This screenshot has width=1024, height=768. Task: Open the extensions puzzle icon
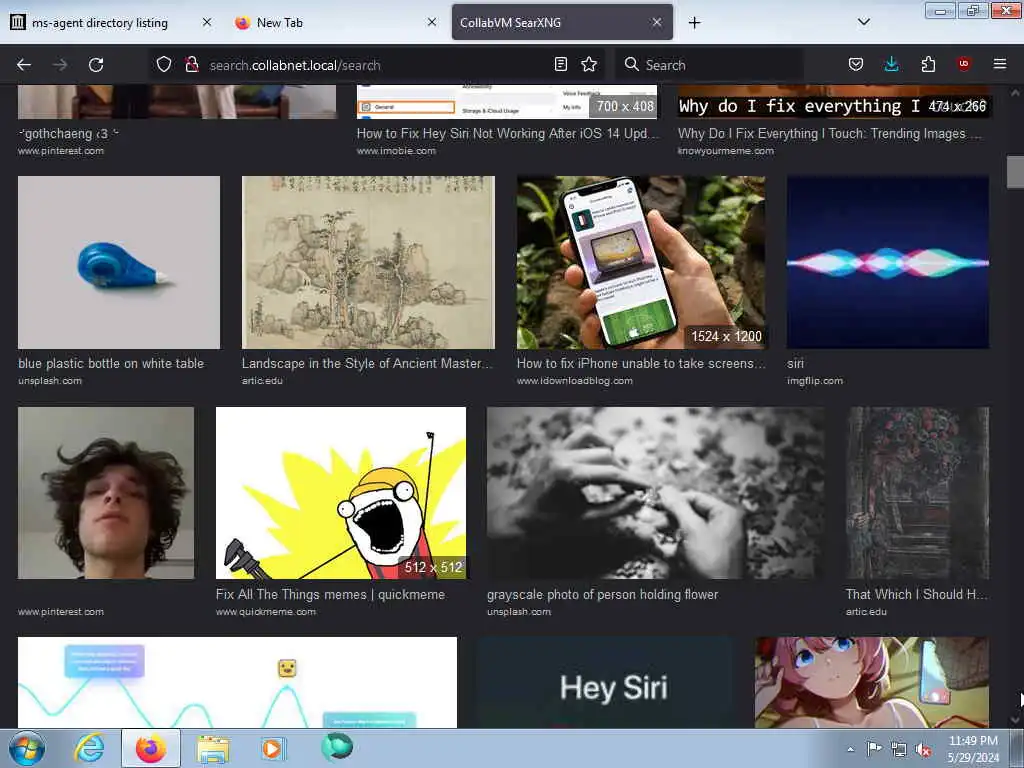(x=928, y=64)
